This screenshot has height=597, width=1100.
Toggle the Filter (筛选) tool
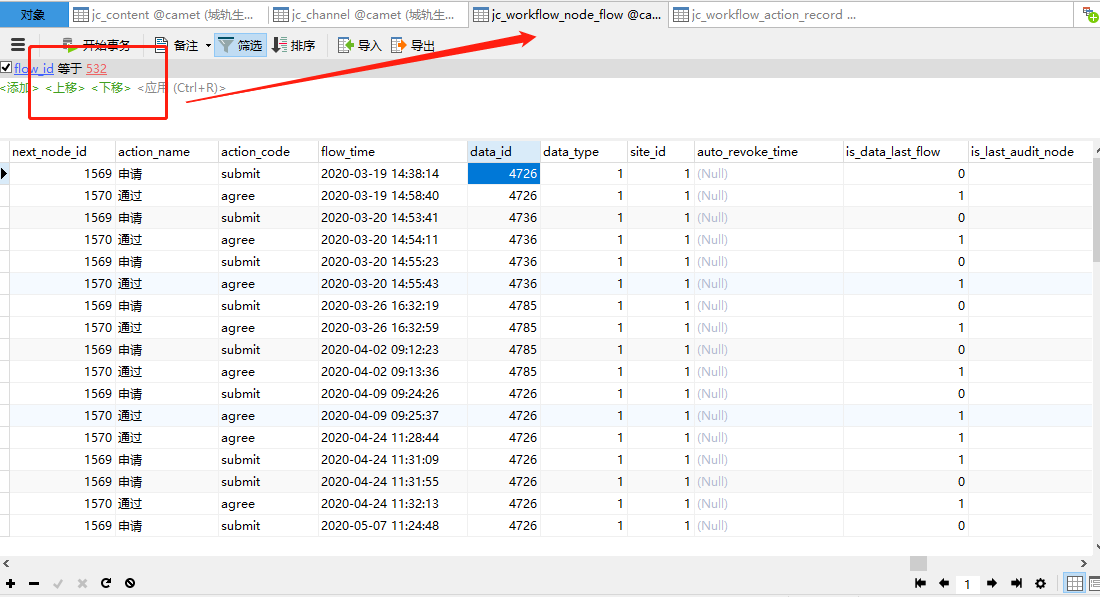point(239,45)
